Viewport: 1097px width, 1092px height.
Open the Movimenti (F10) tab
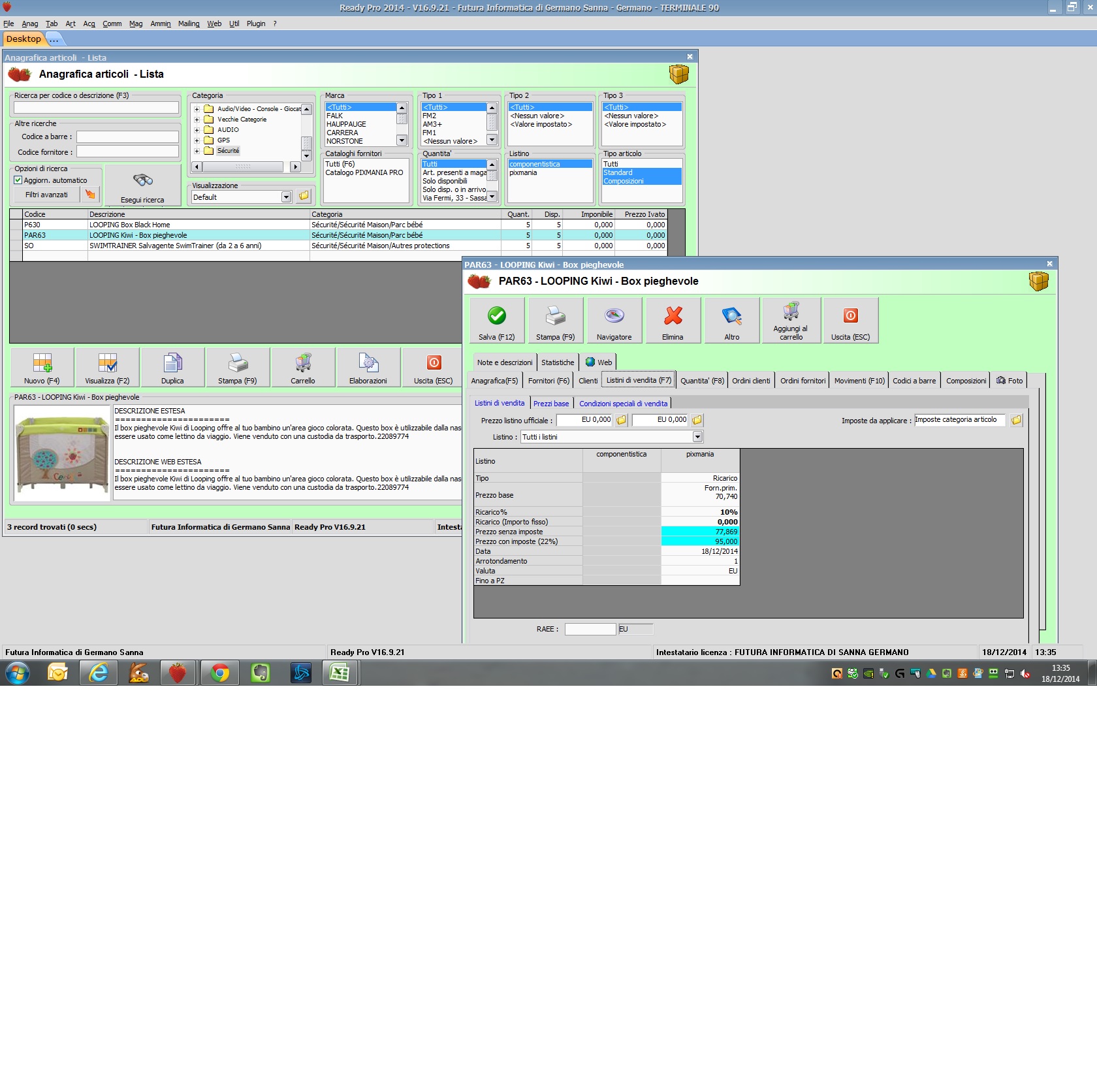pyautogui.click(x=859, y=381)
